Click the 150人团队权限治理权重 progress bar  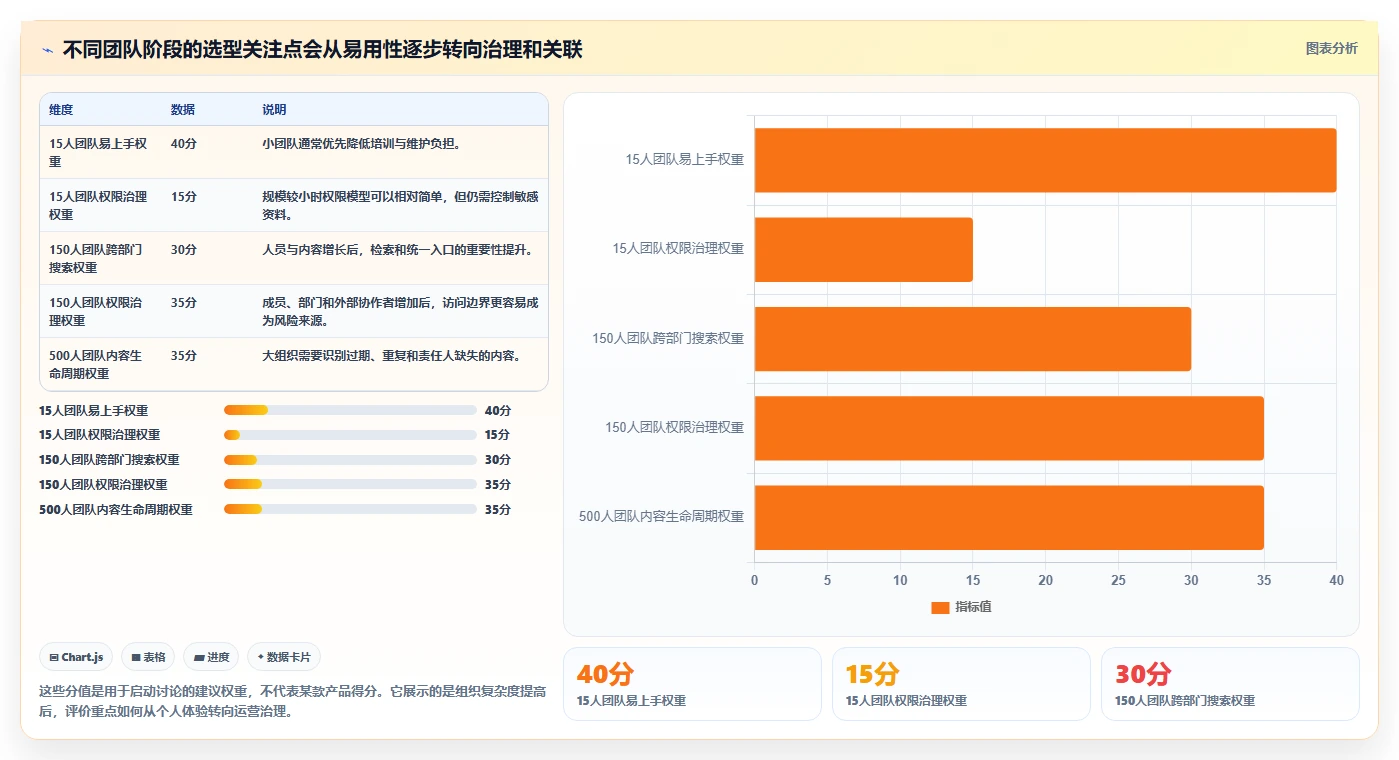point(350,485)
